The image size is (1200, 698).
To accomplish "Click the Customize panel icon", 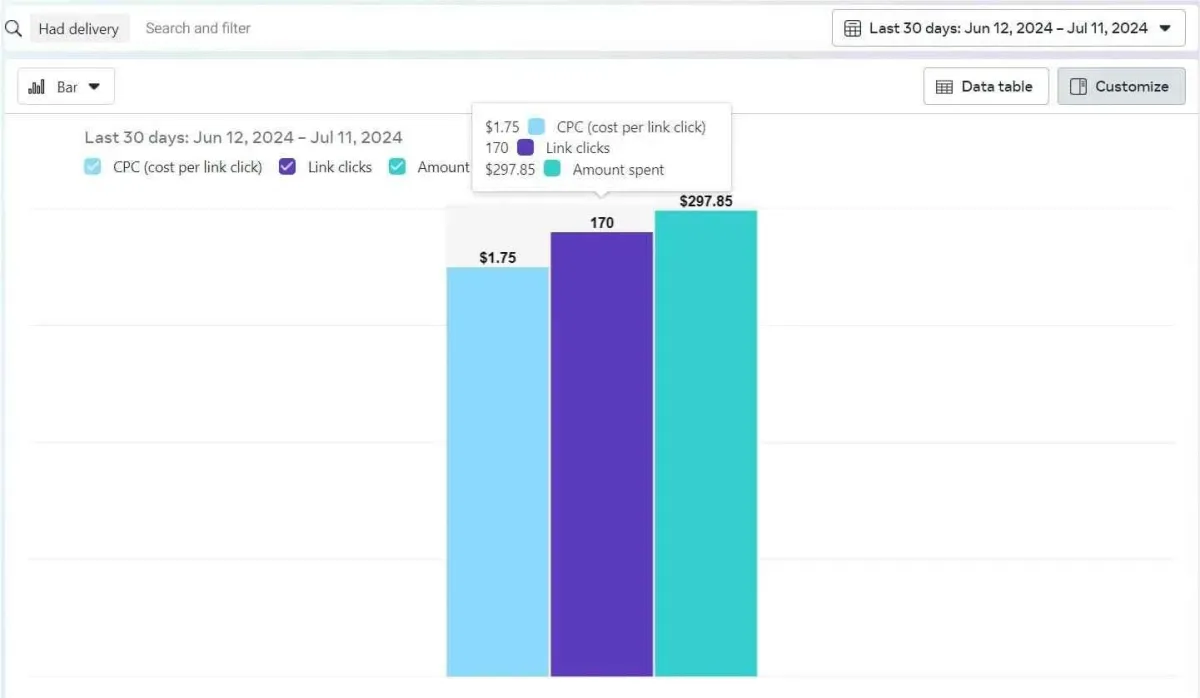I will click(1078, 87).
